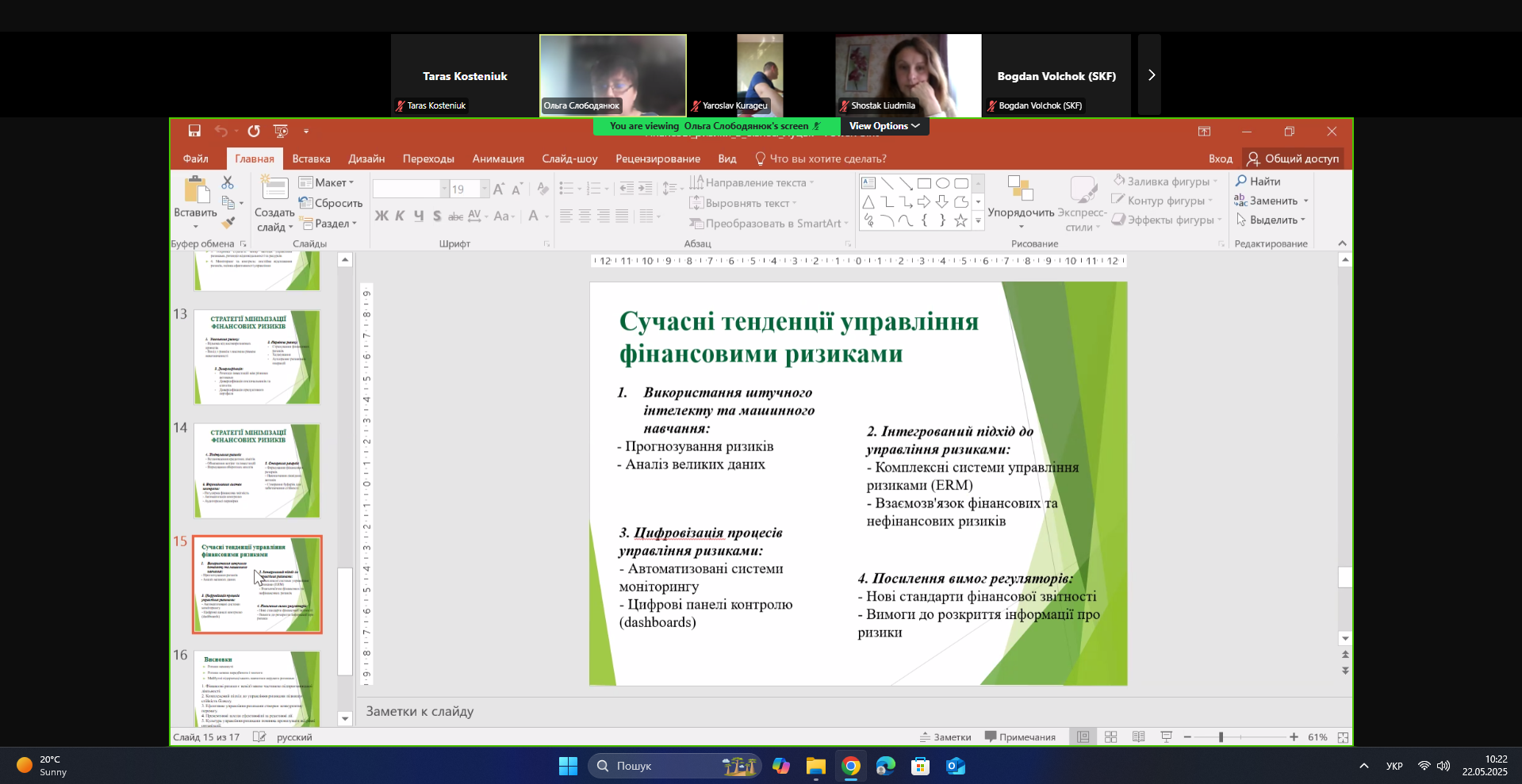1522x784 pixels.
Task: Insert a rectangle from the shapes gallery
Action: point(922,182)
